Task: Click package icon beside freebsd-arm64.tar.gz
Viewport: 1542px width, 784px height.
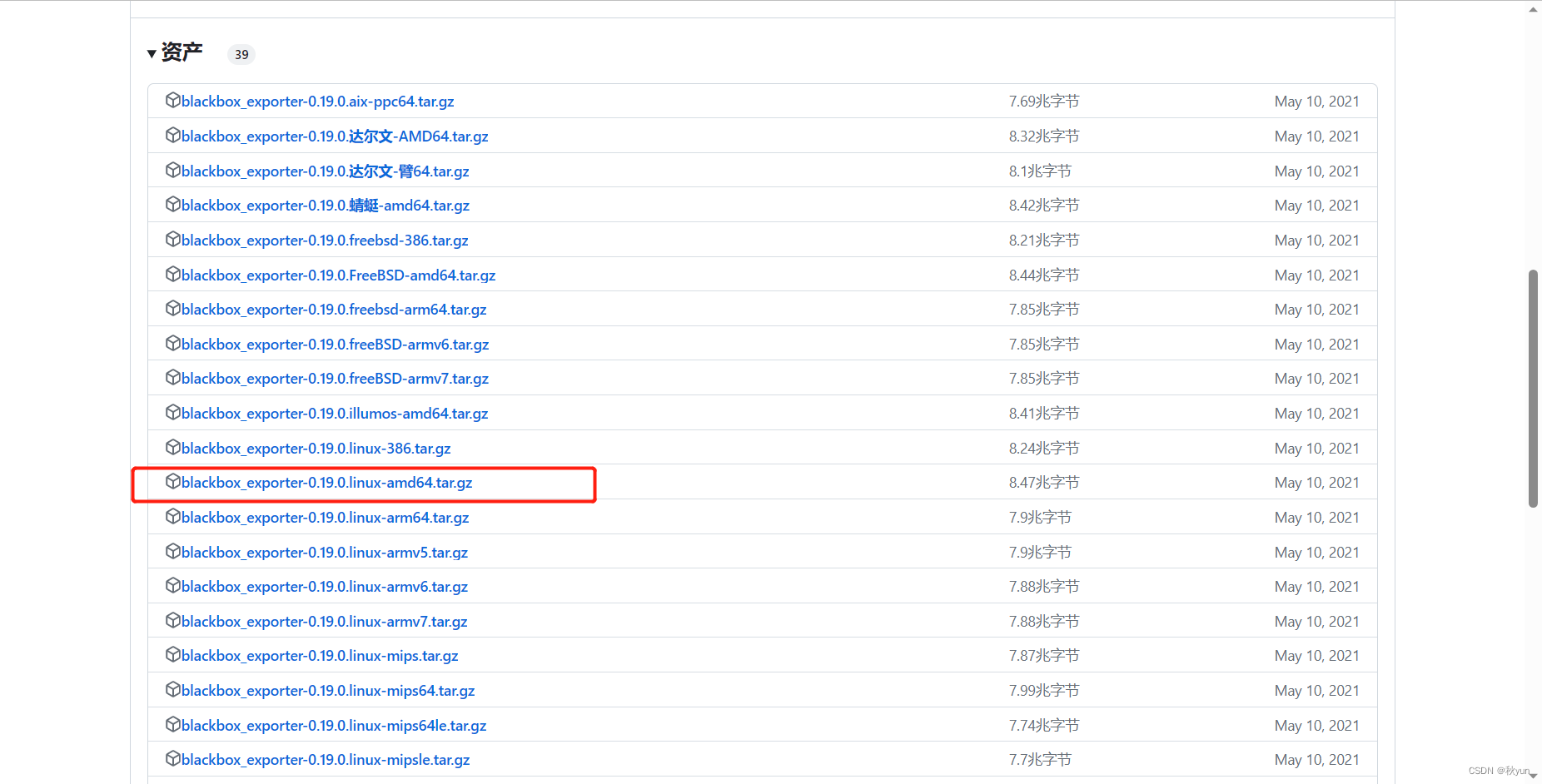Action: 173,308
